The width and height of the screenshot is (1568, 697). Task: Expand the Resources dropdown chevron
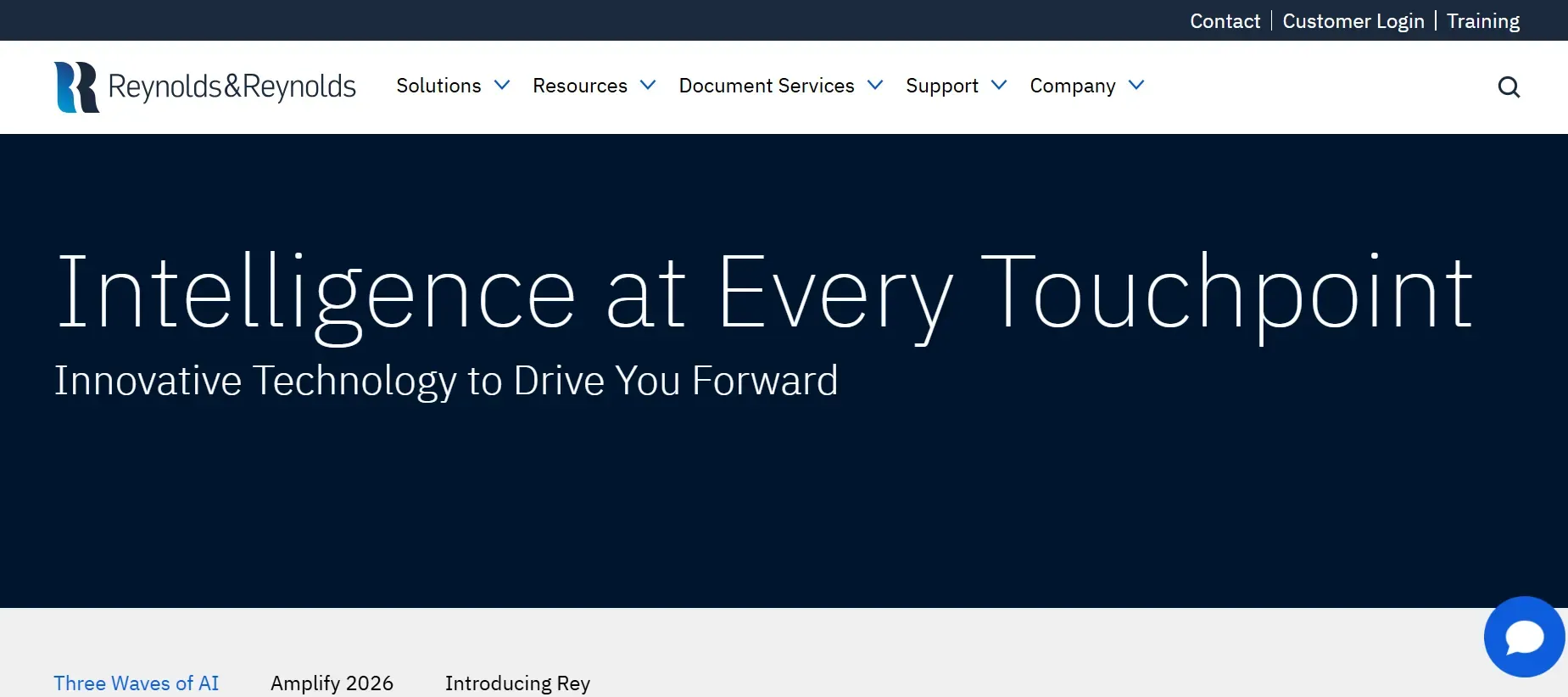pos(648,85)
